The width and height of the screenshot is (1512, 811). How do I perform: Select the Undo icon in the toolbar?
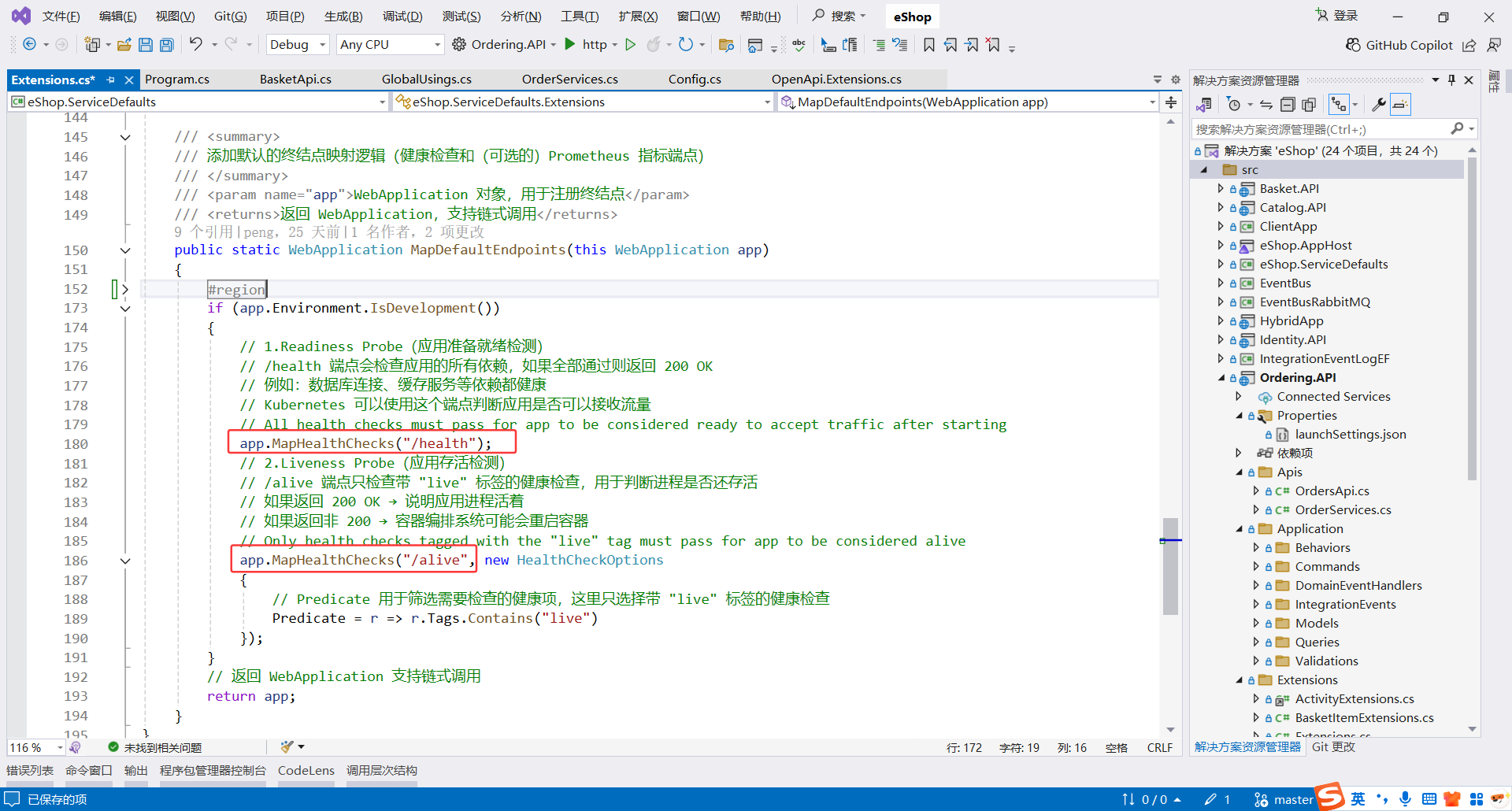click(197, 44)
